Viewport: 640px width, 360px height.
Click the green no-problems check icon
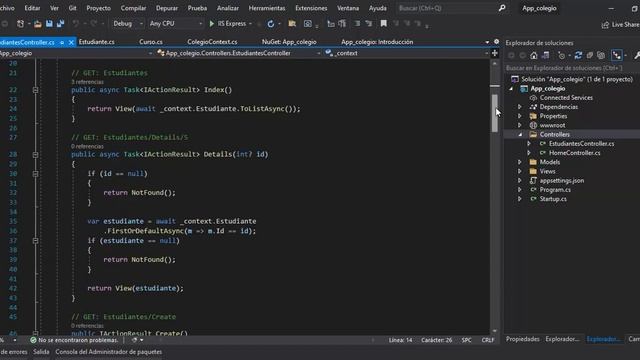click(33, 340)
